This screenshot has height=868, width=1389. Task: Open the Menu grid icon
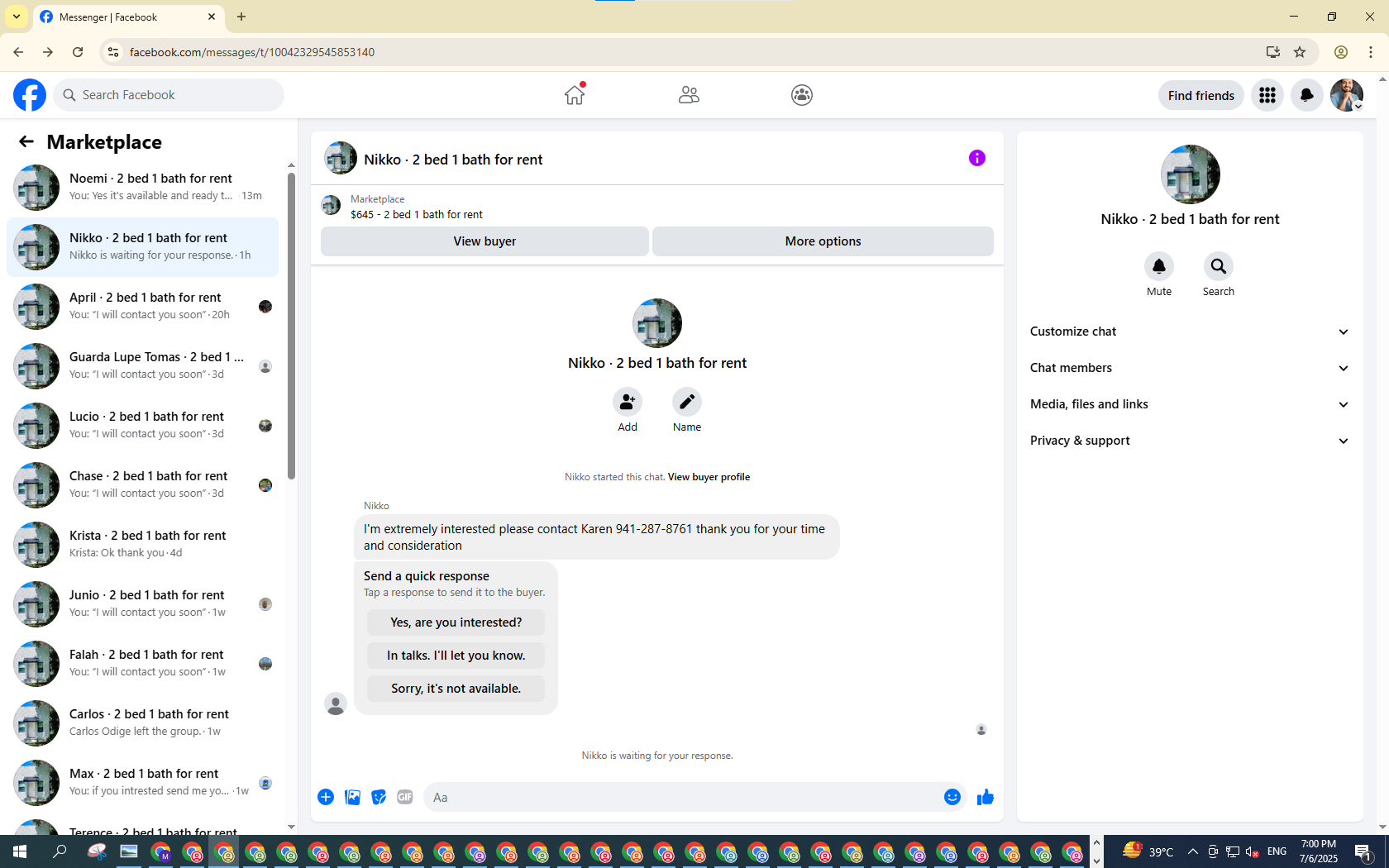[x=1267, y=95]
